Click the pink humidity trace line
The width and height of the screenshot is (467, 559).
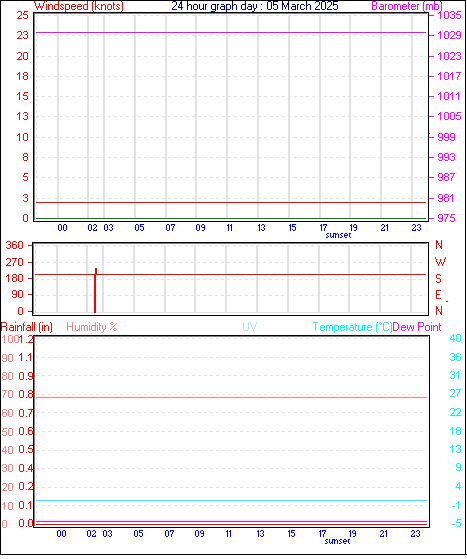[232, 398]
